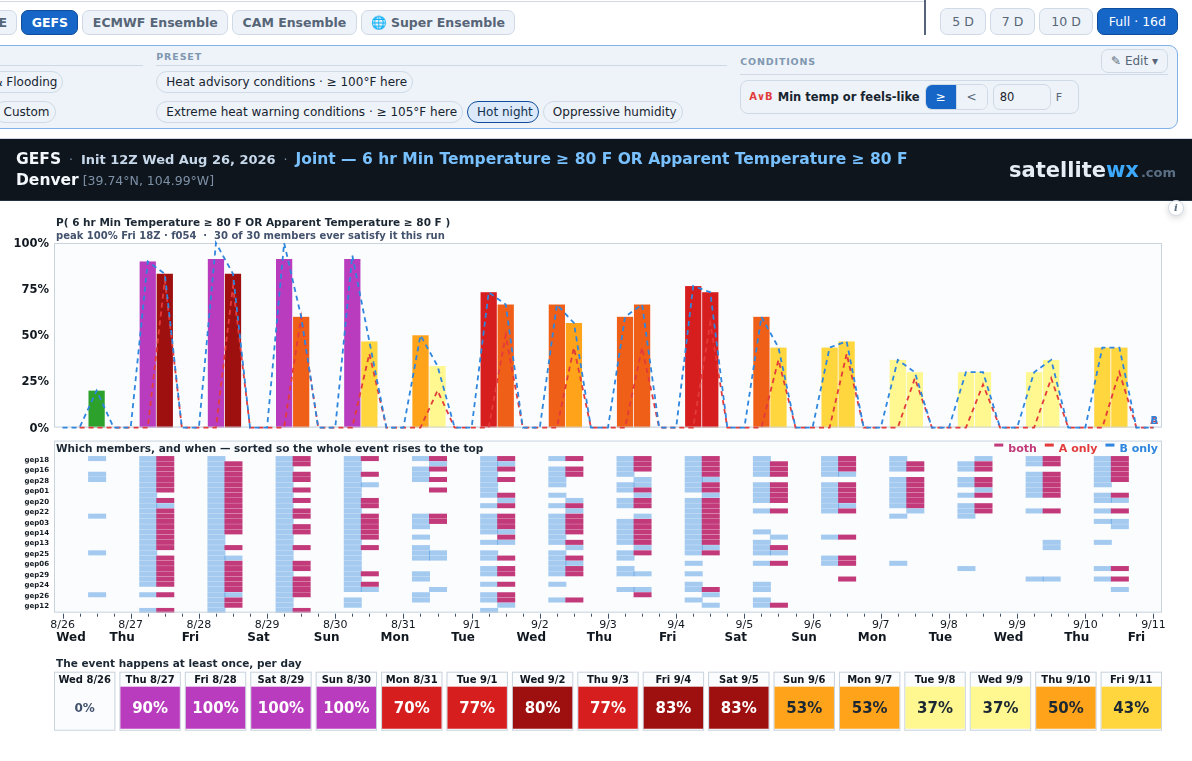Click the purple Fri 8/28 100% cell

(215, 708)
